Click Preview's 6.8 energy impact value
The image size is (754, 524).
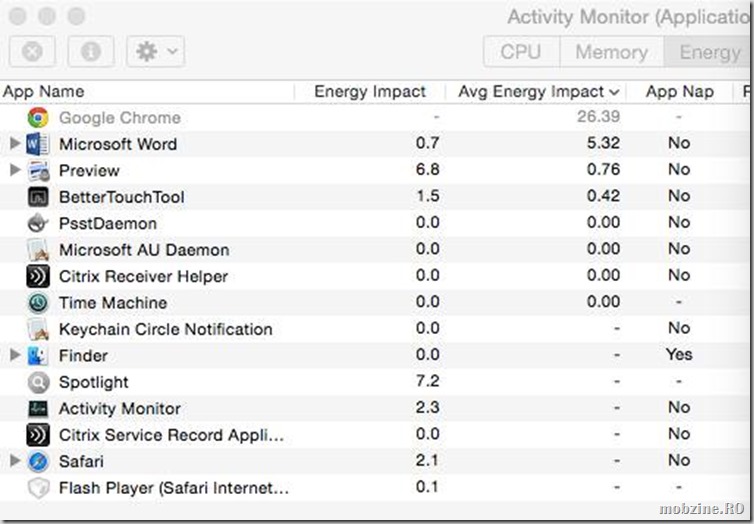[x=427, y=169]
